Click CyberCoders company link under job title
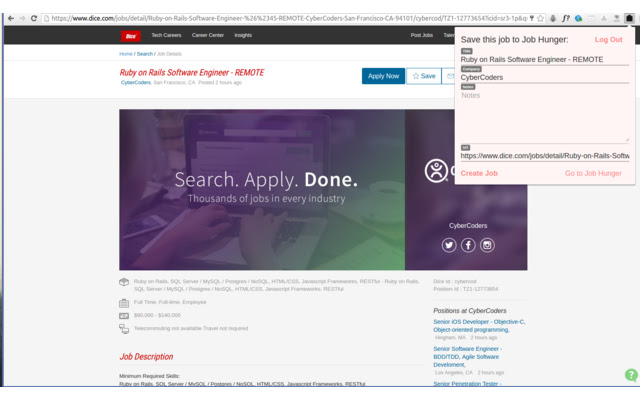Image resolution: width=640 pixels, height=400 pixels. click(x=136, y=82)
